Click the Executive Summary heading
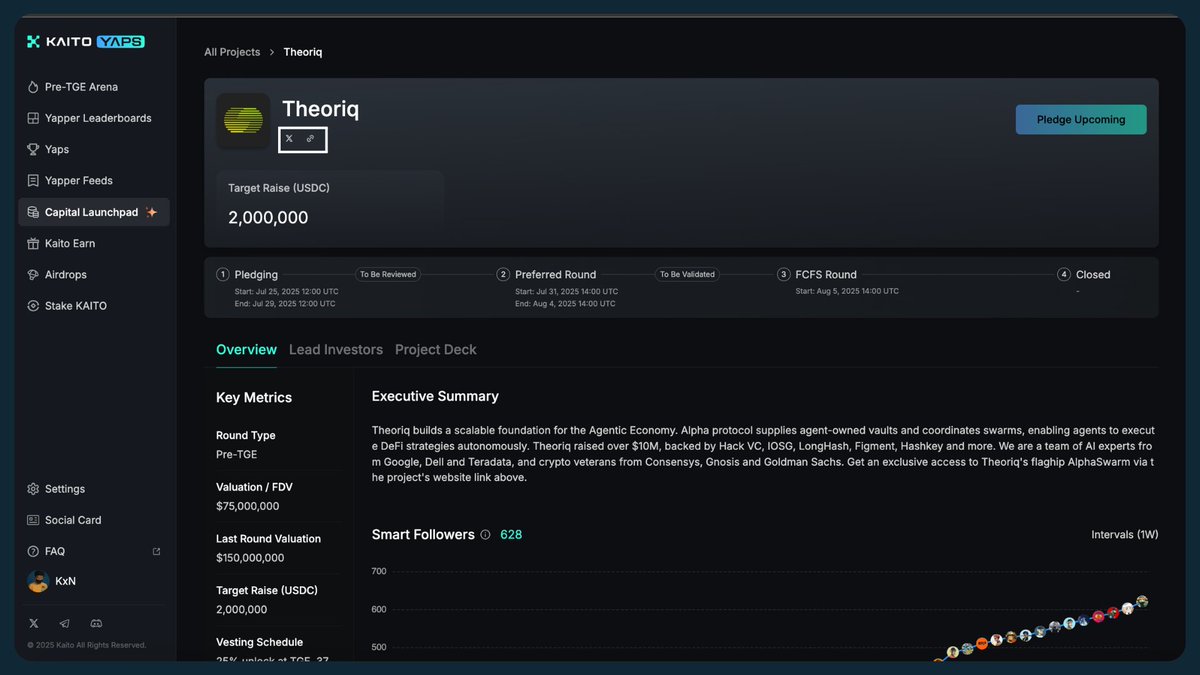Screen dimensions: 1200x675 (x=435, y=396)
